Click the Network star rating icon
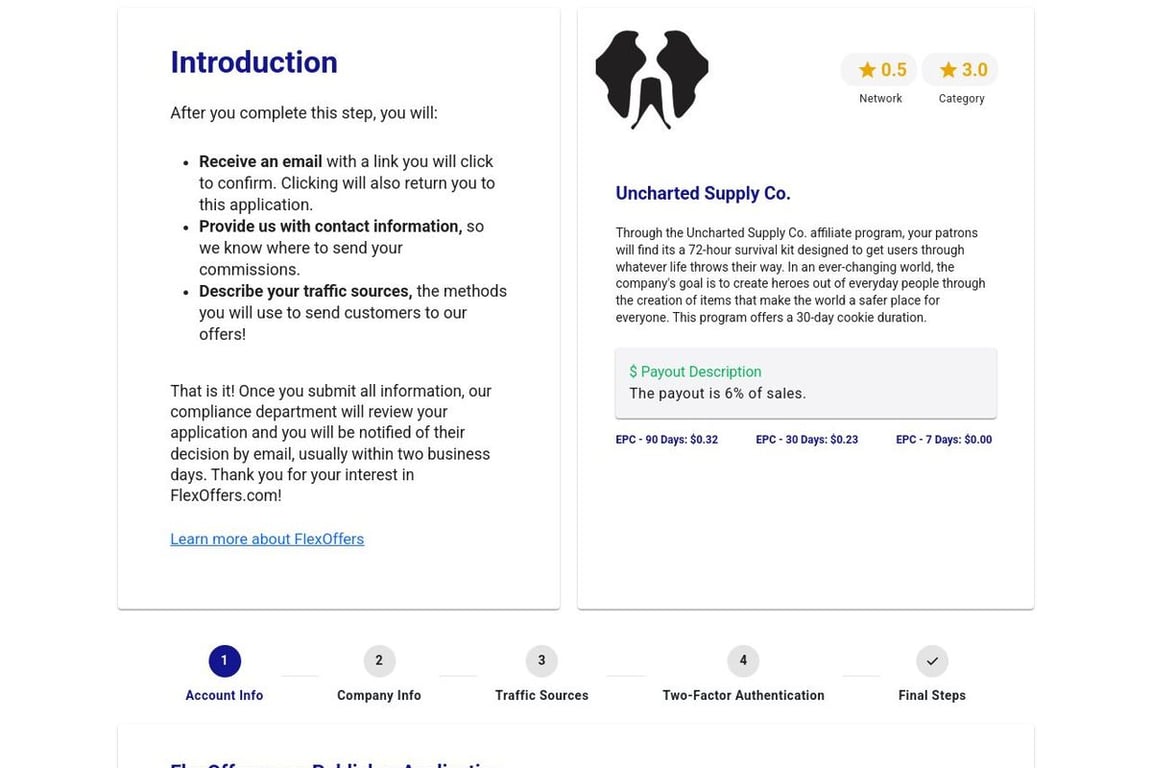The height and width of the screenshot is (768, 1152). tap(867, 70)
